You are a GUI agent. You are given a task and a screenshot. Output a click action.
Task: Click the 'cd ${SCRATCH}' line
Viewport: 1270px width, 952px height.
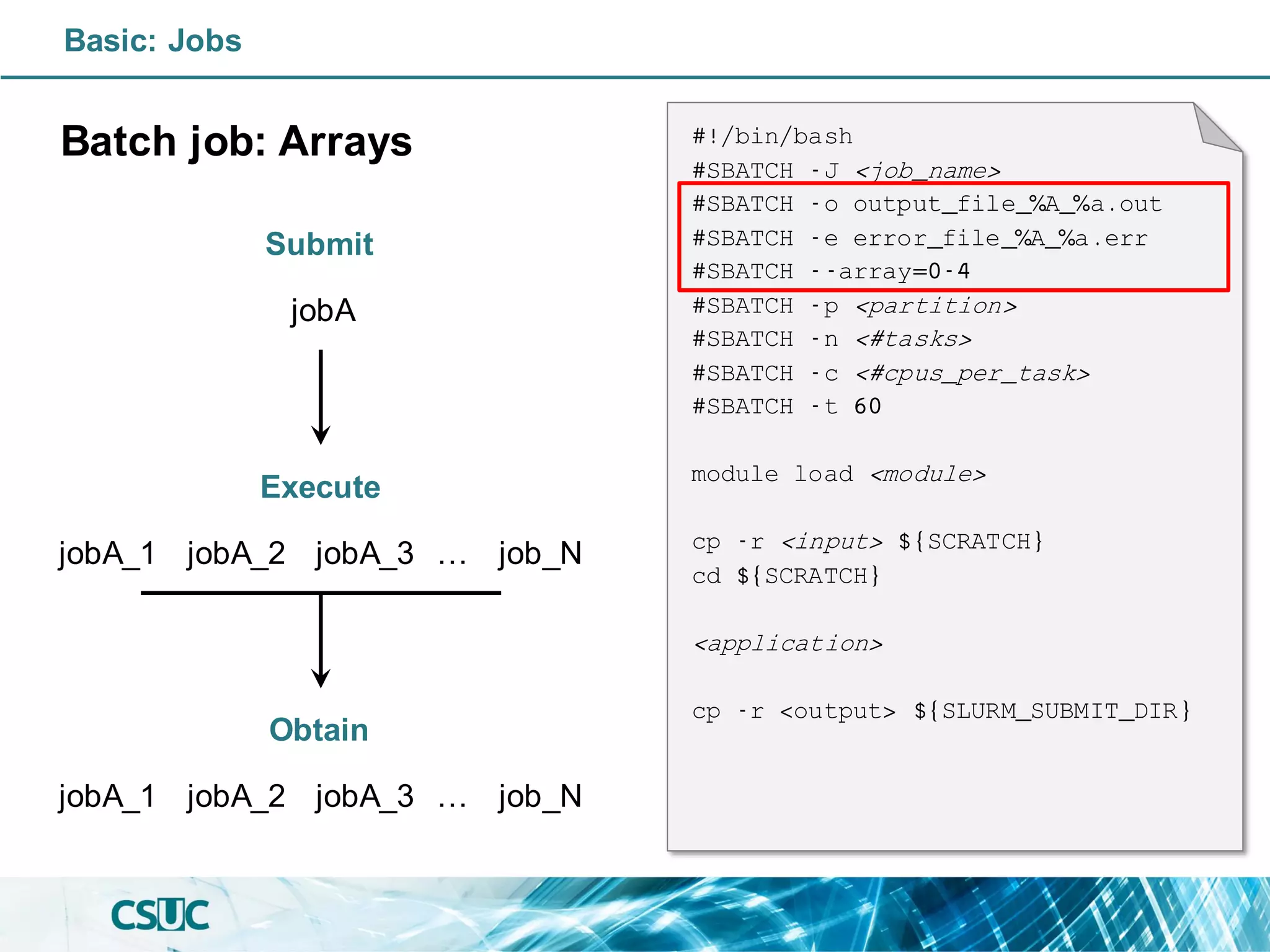[786, 576]
